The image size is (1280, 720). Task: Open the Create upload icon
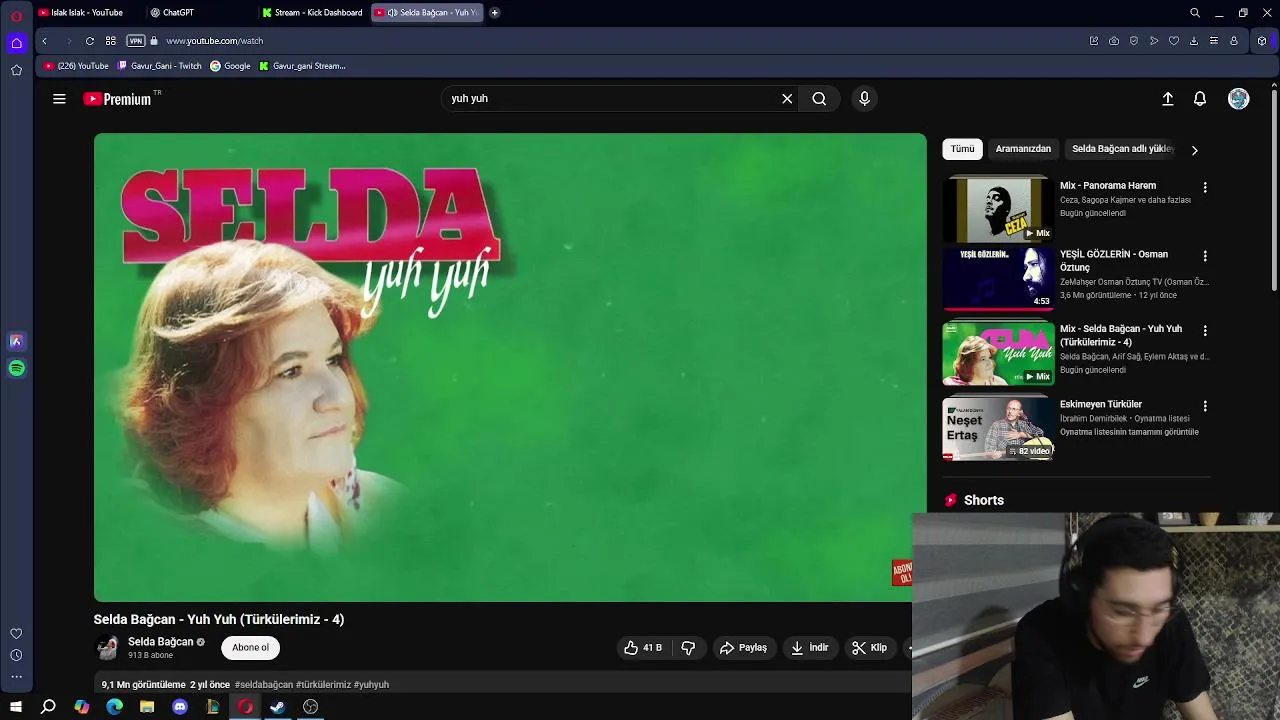(1167, 99)
